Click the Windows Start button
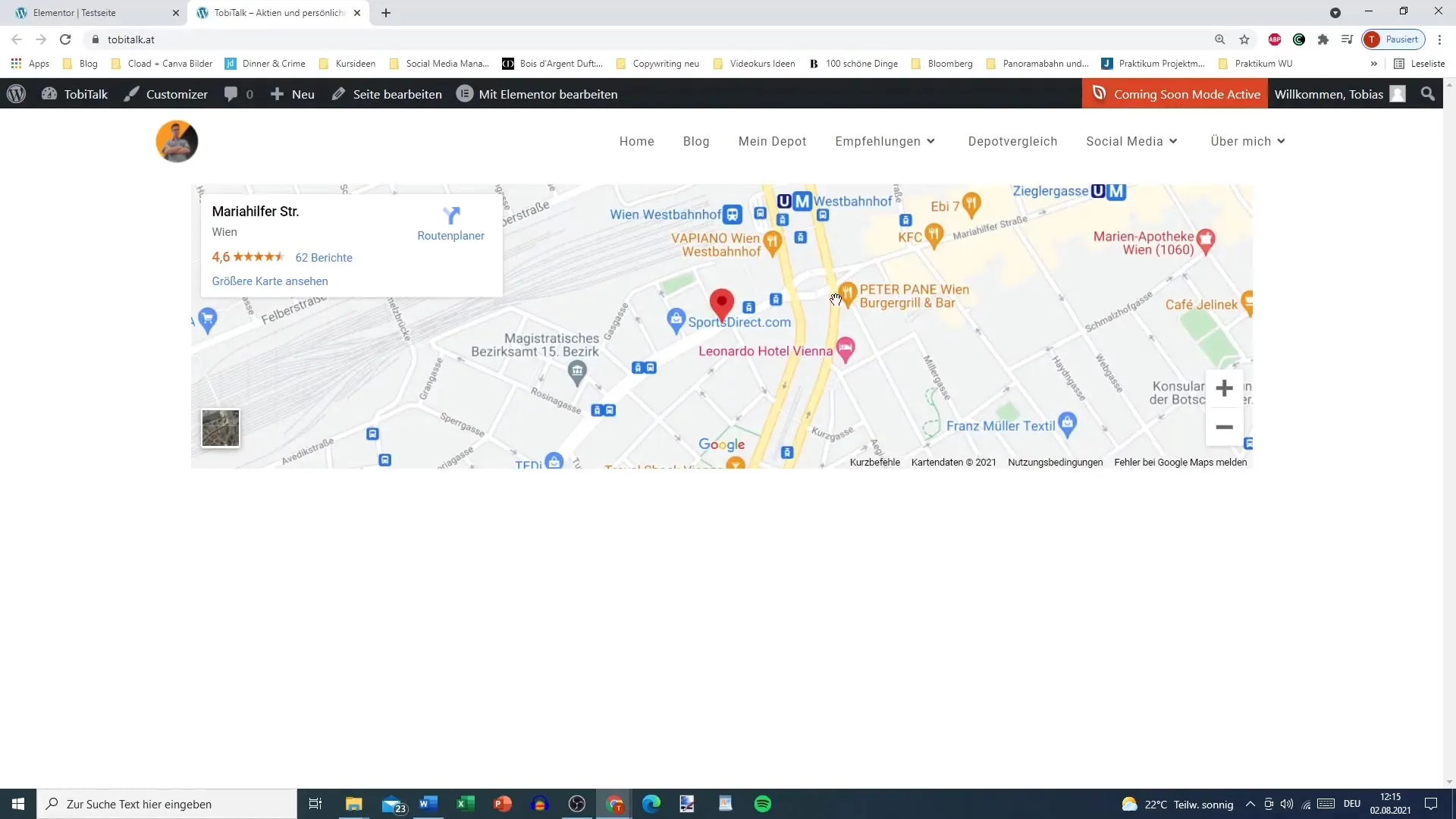 pos(18,804)
